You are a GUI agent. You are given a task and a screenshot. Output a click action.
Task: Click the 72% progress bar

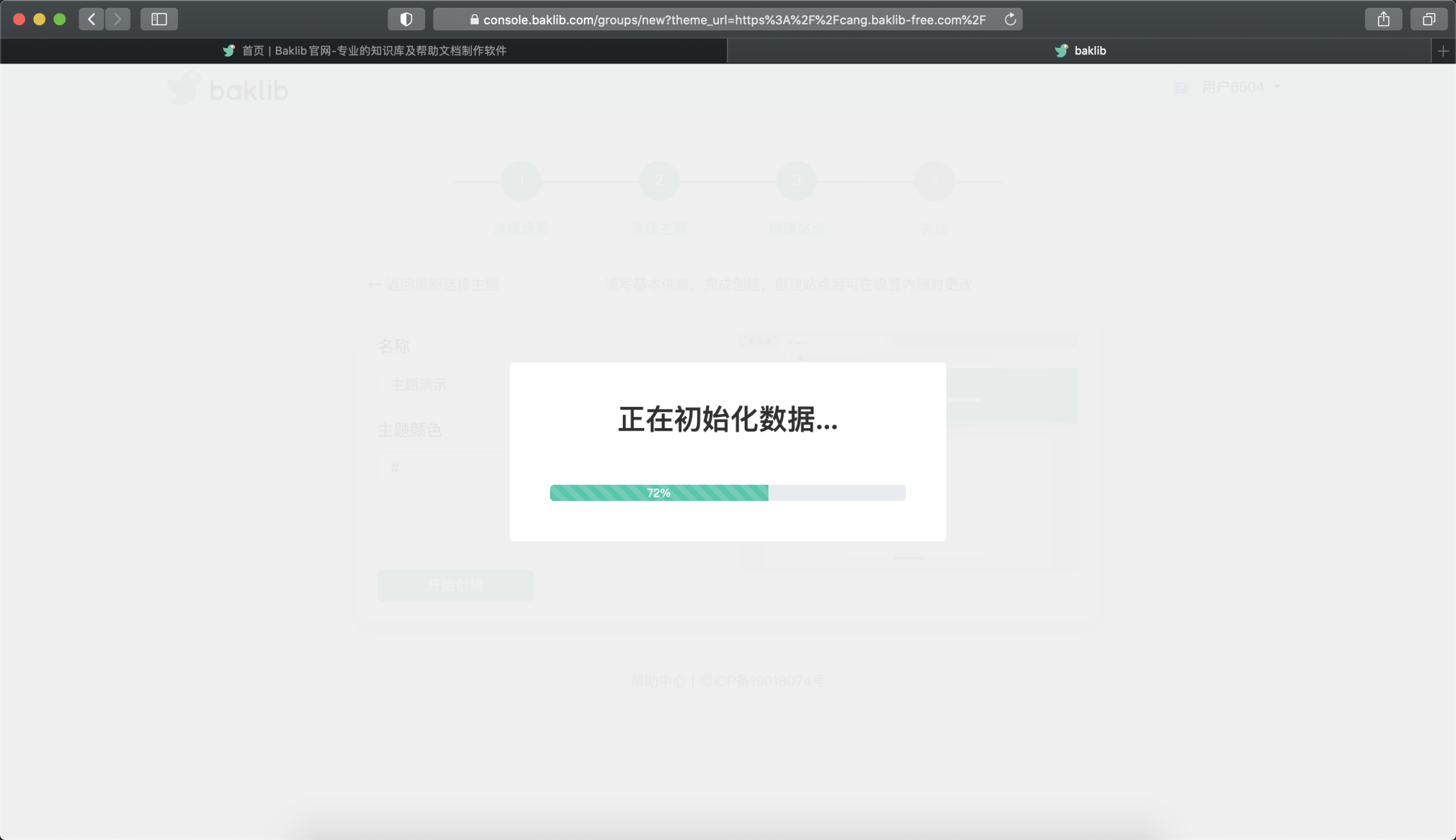[x=727, y=492]
